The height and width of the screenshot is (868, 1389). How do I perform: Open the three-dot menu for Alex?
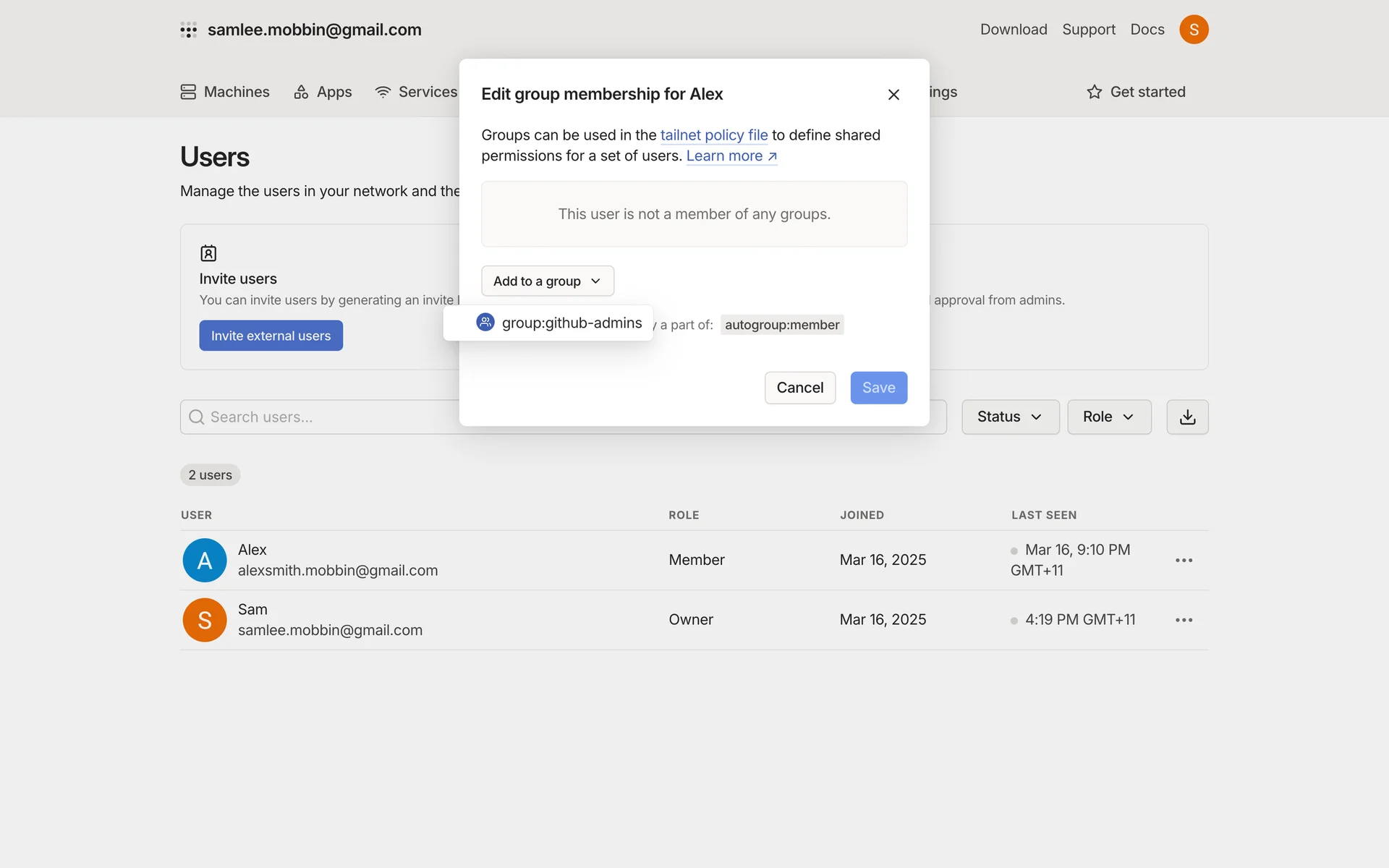pyautogui.click(x=1184, y=561)
